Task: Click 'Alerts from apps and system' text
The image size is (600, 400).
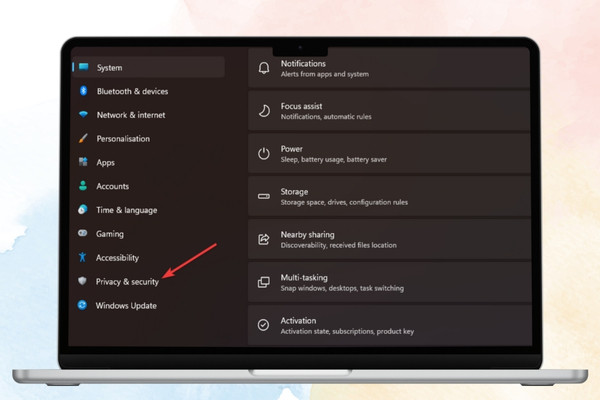Action: point(324,74)
